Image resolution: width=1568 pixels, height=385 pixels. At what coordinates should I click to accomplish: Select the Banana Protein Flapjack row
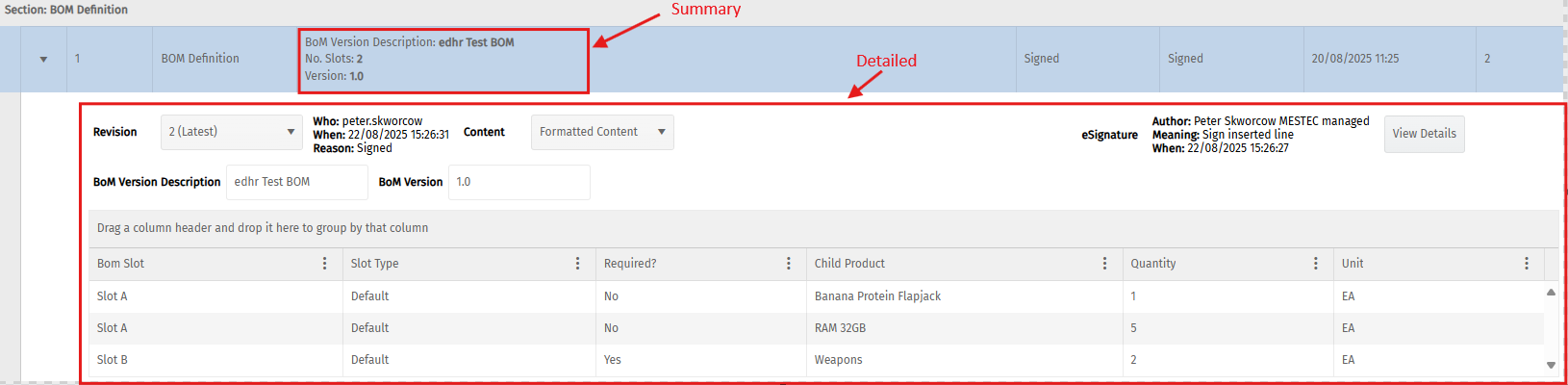(817, 296)
